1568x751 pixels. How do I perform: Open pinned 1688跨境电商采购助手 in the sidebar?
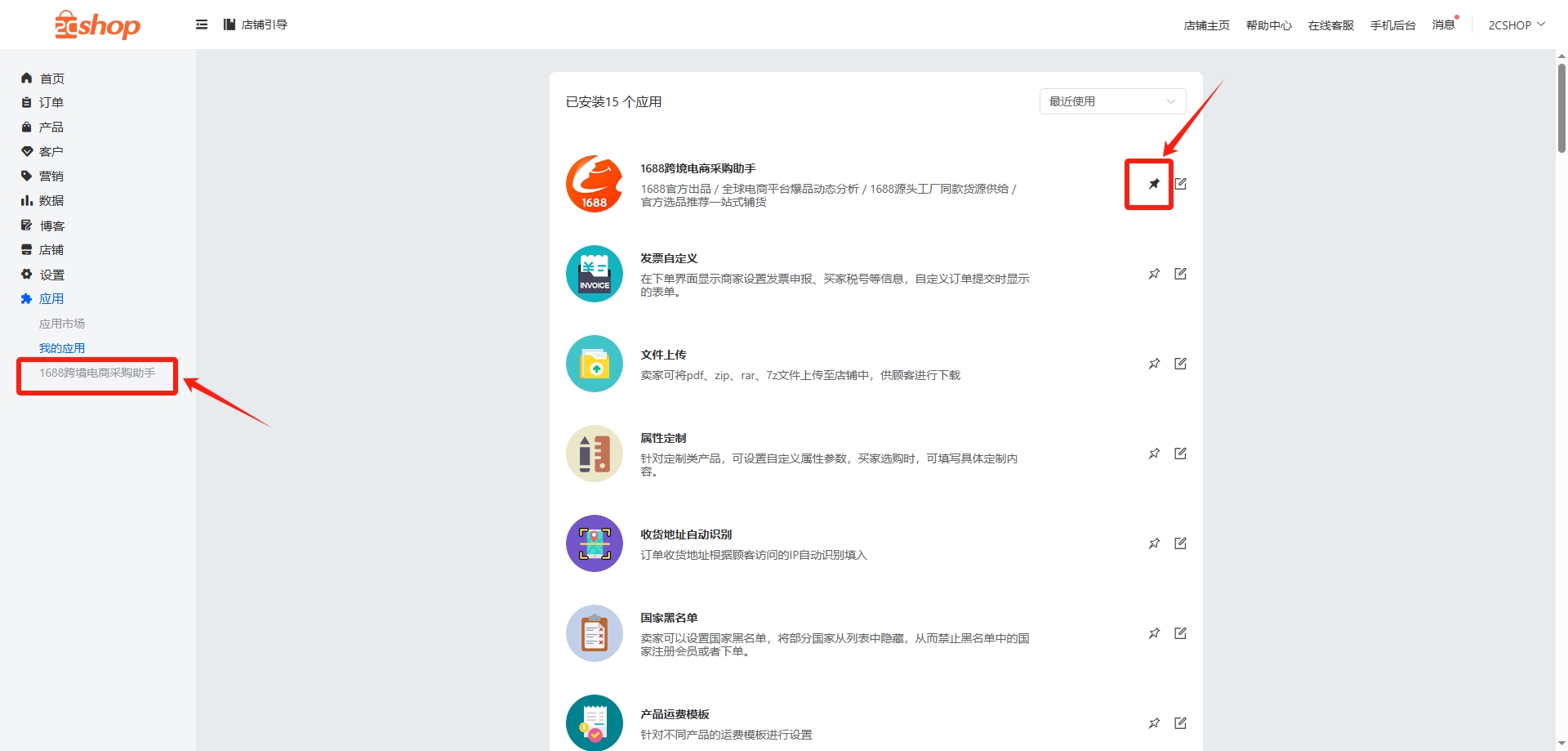(x=97, y=373)
